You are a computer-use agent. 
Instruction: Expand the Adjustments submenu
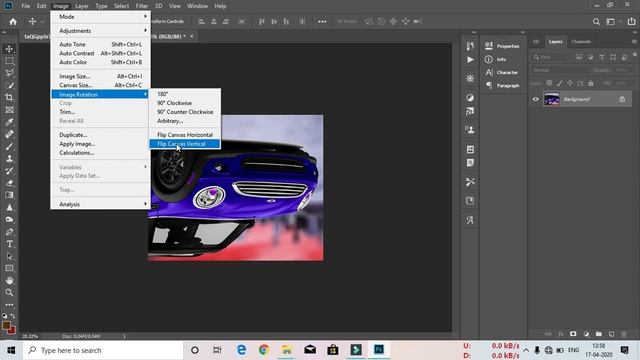tap(100, 31)
